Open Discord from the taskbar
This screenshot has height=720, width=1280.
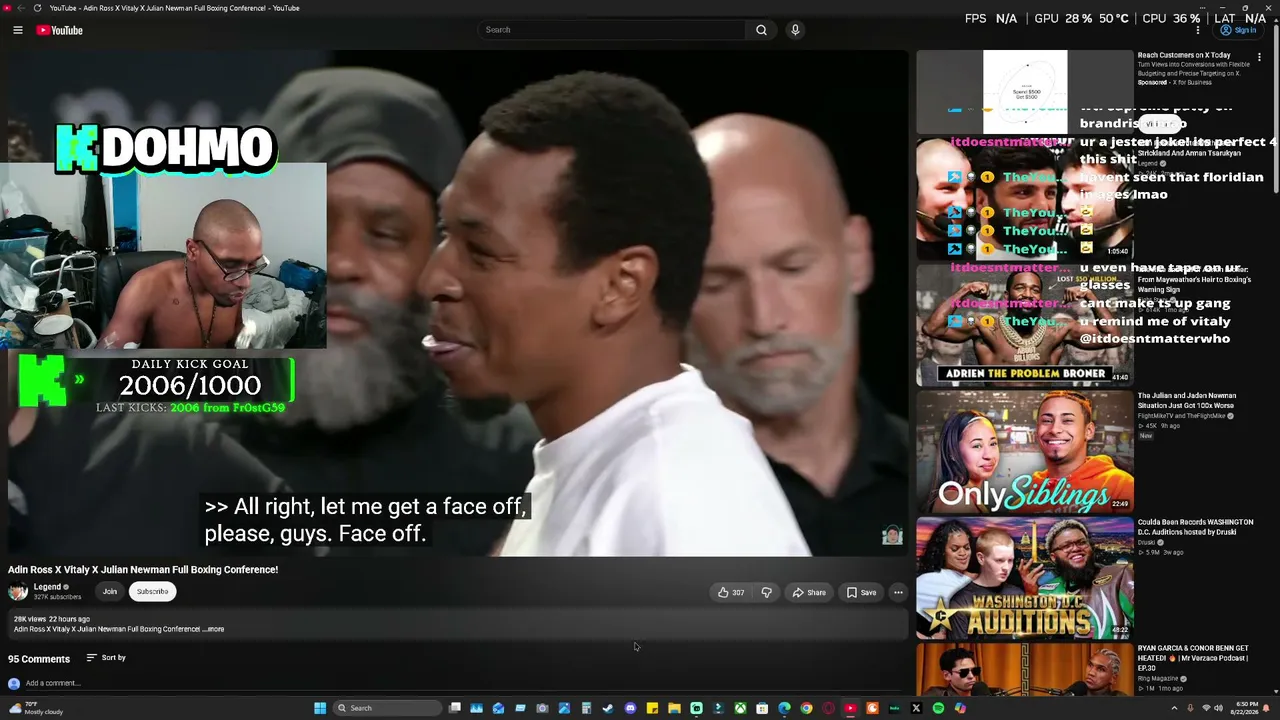(630, 708)
